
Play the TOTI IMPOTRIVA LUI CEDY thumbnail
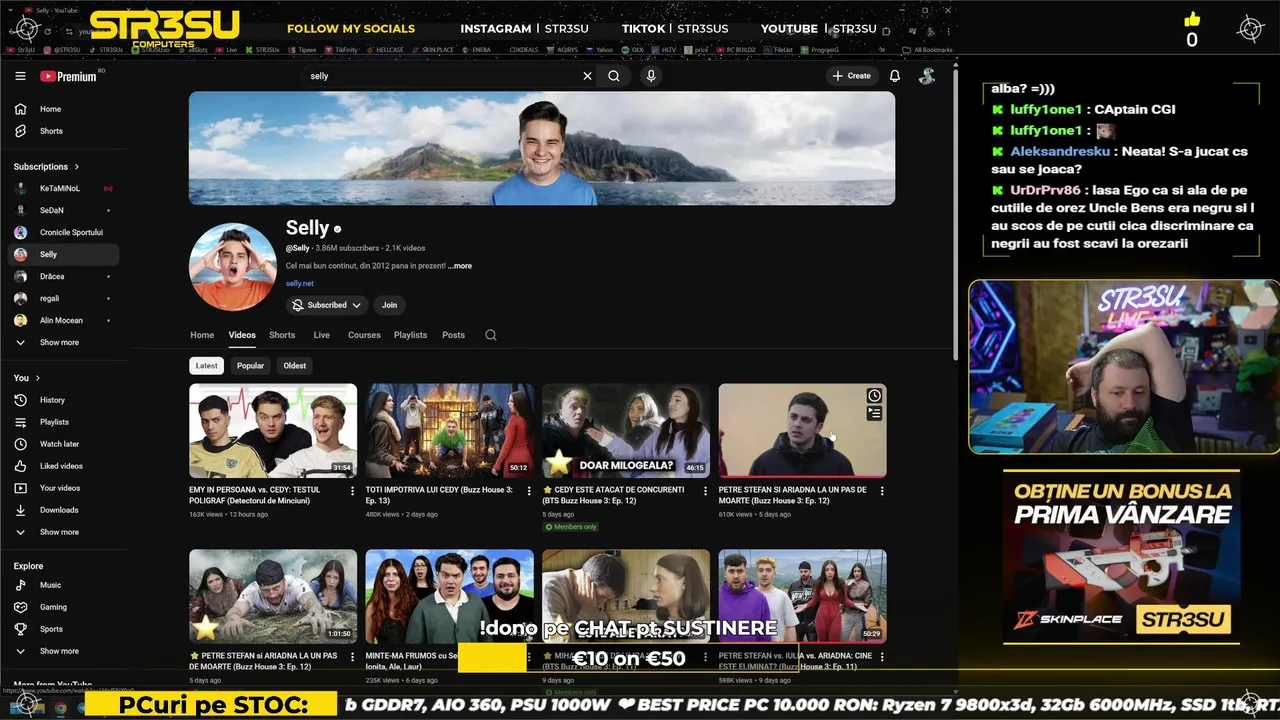[x=449, y=431]
